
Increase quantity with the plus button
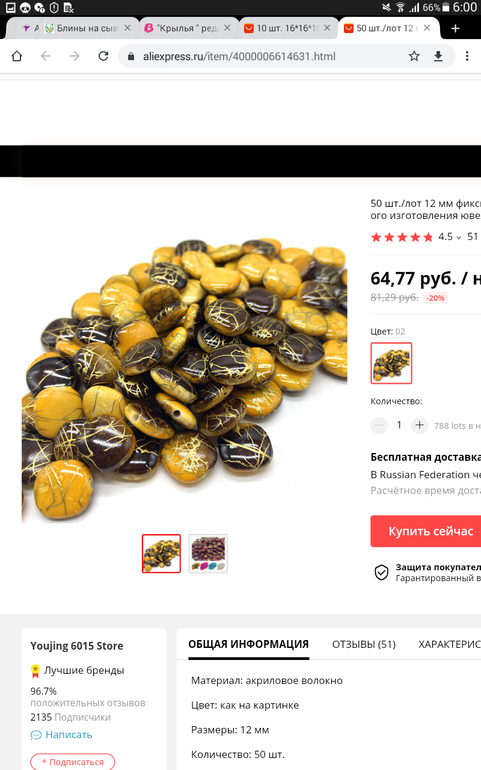pyautogui.click(x=419, y=425)
